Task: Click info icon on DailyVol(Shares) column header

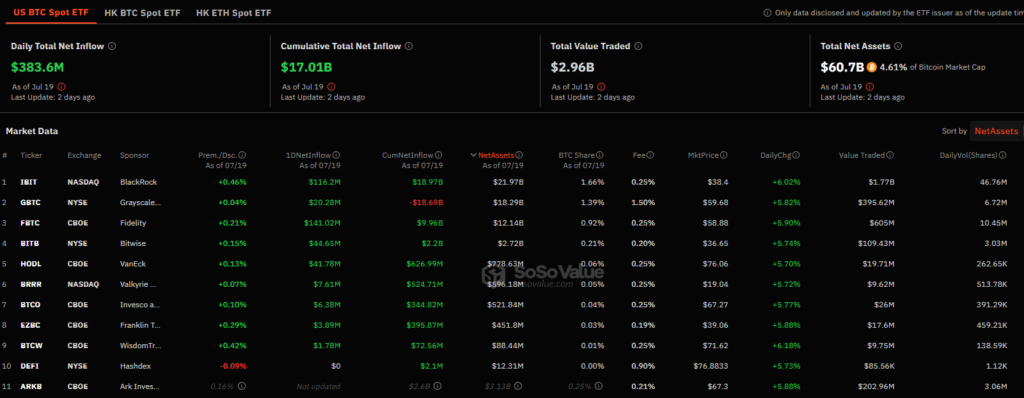Action: pos(1002,156)
